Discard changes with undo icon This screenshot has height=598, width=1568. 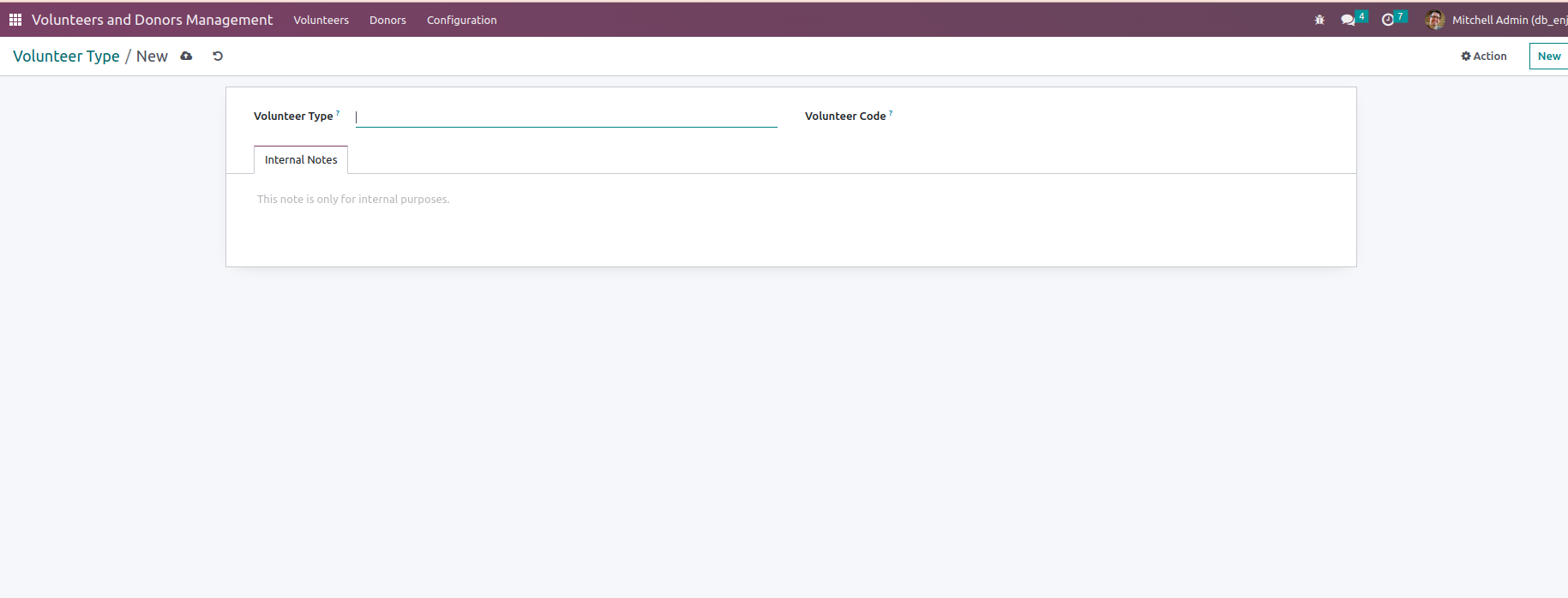click(x=218, y=56)
